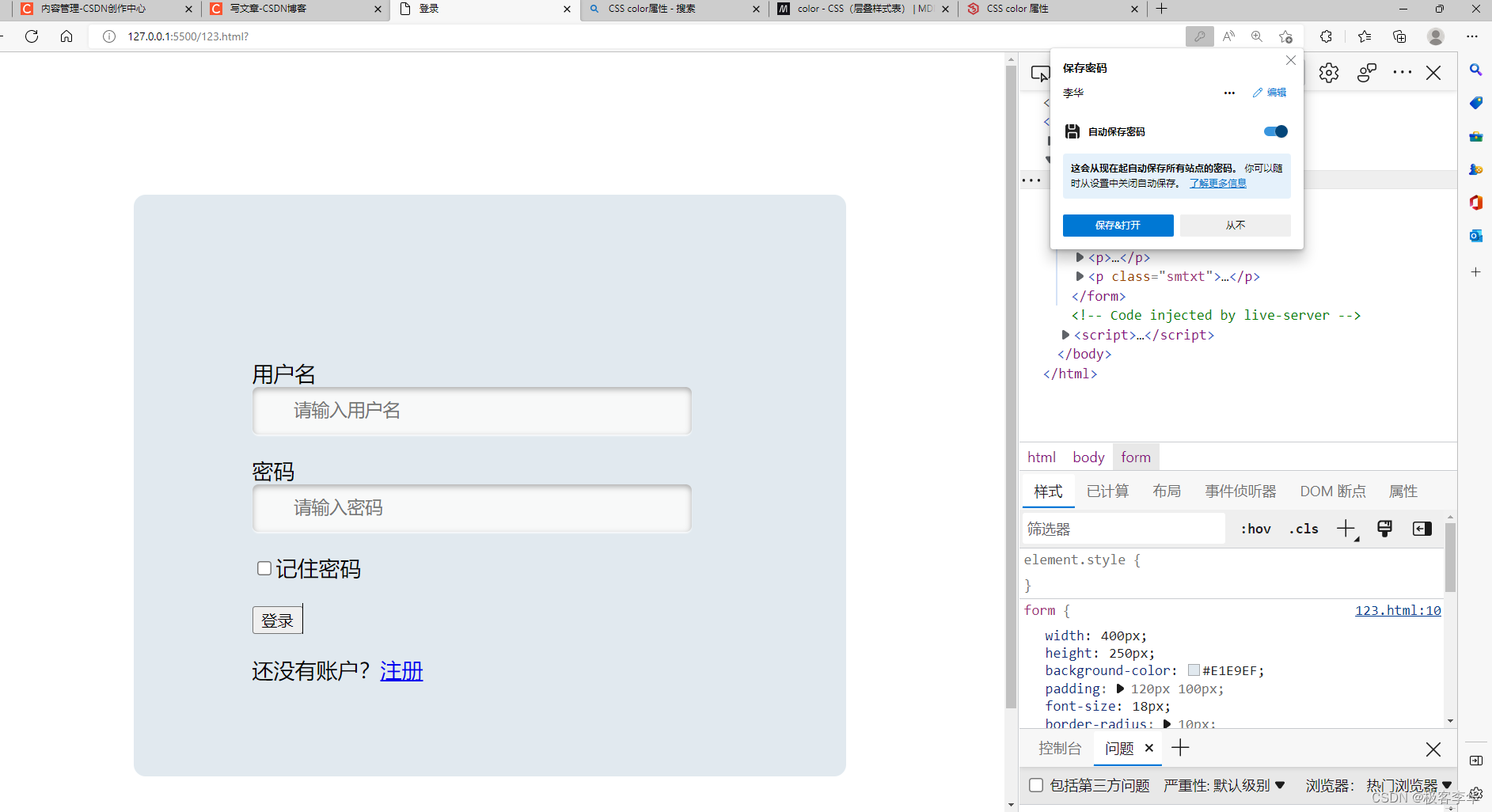Open the 123.html:10 source link
This screenshot has height=812, width=1492.
coord(1398,610)
